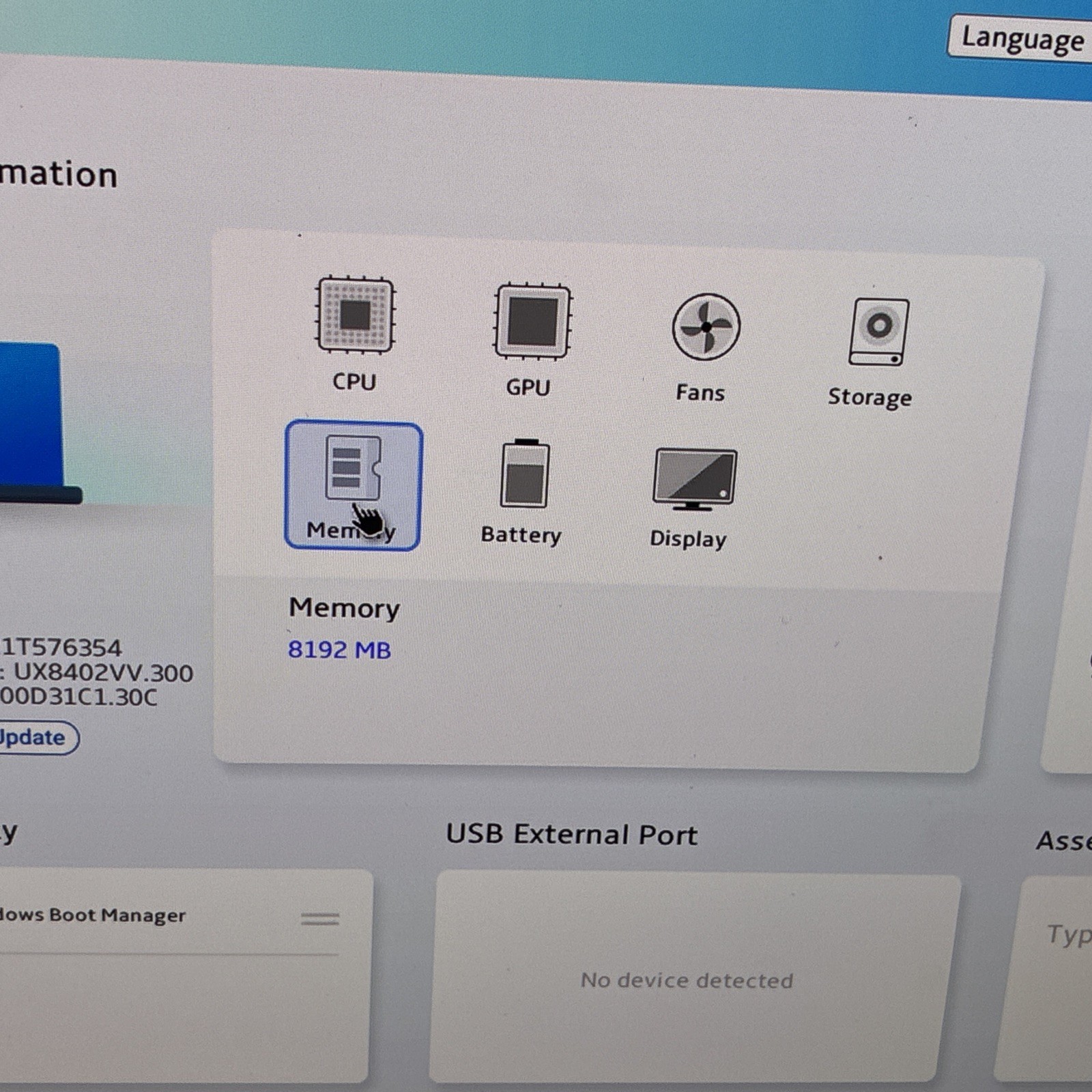Show Battery information icon

click(x=525, y=474)
